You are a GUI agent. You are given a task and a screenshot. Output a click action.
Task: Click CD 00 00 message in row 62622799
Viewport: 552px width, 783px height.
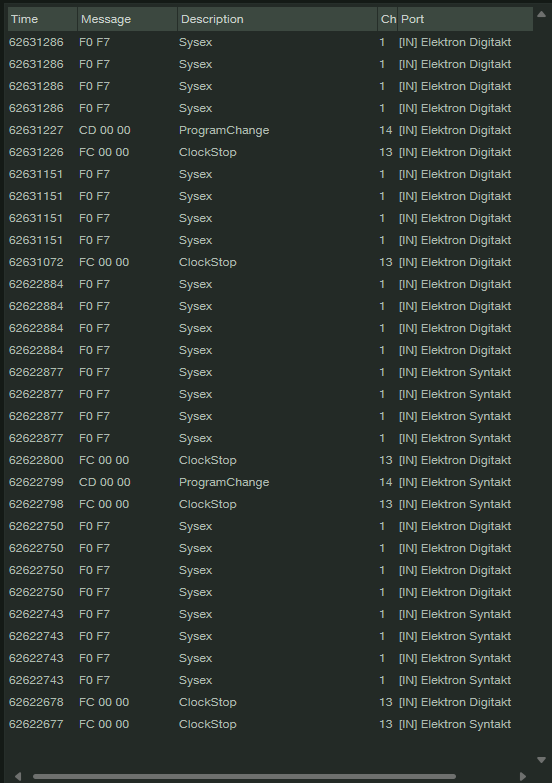click(x=104, y=482)
